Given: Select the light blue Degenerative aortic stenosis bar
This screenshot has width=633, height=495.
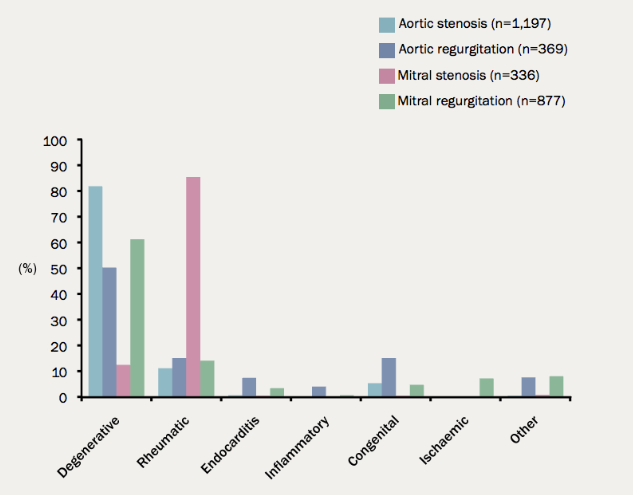Looking at the screenshot, I should pyautogui.click(x=95, y=292).
